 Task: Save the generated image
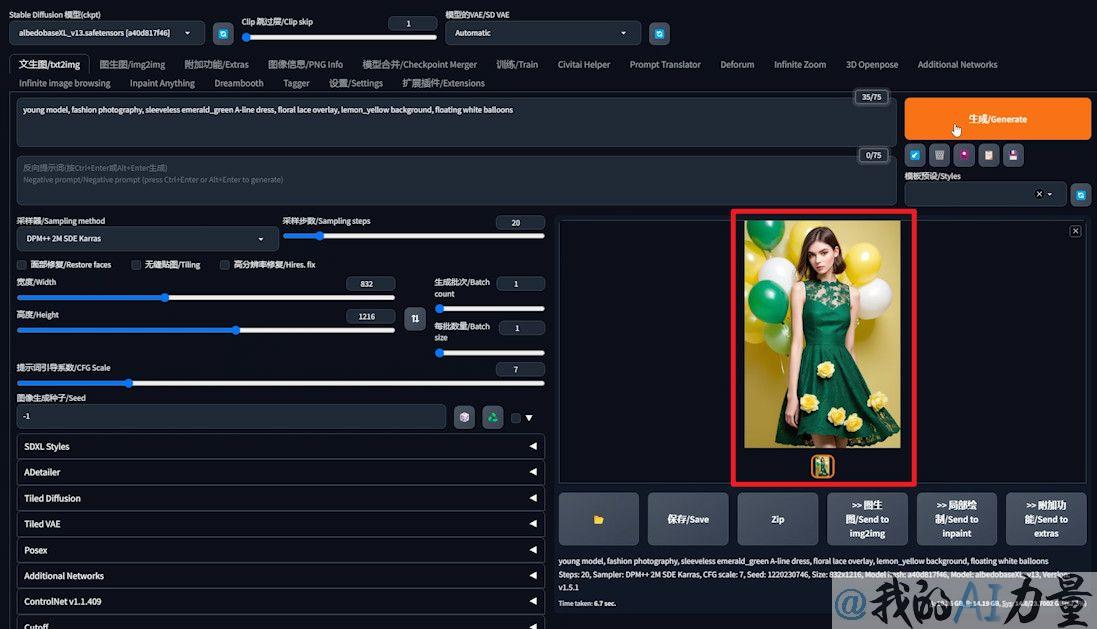pyautogui.click(x=688, y=519)
